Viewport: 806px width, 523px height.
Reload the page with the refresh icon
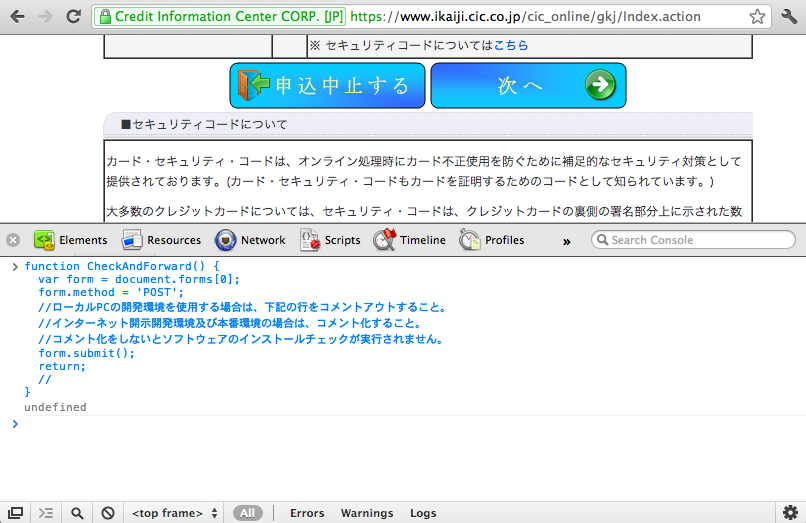[73, 16]
